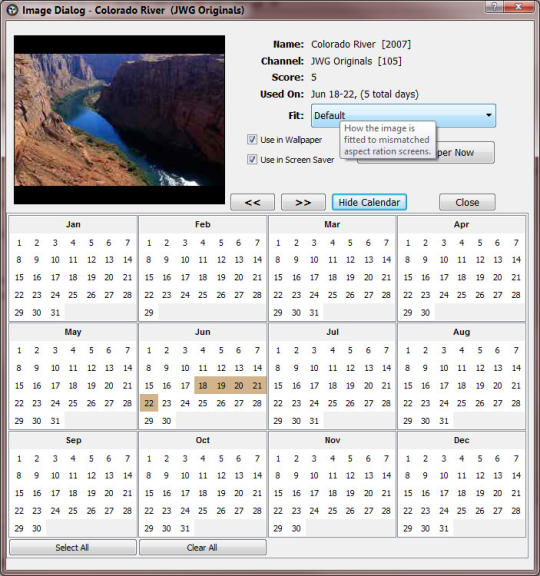Select June 17 in the calendar
Screen dimensions: 540x576
tap(185, 385)
